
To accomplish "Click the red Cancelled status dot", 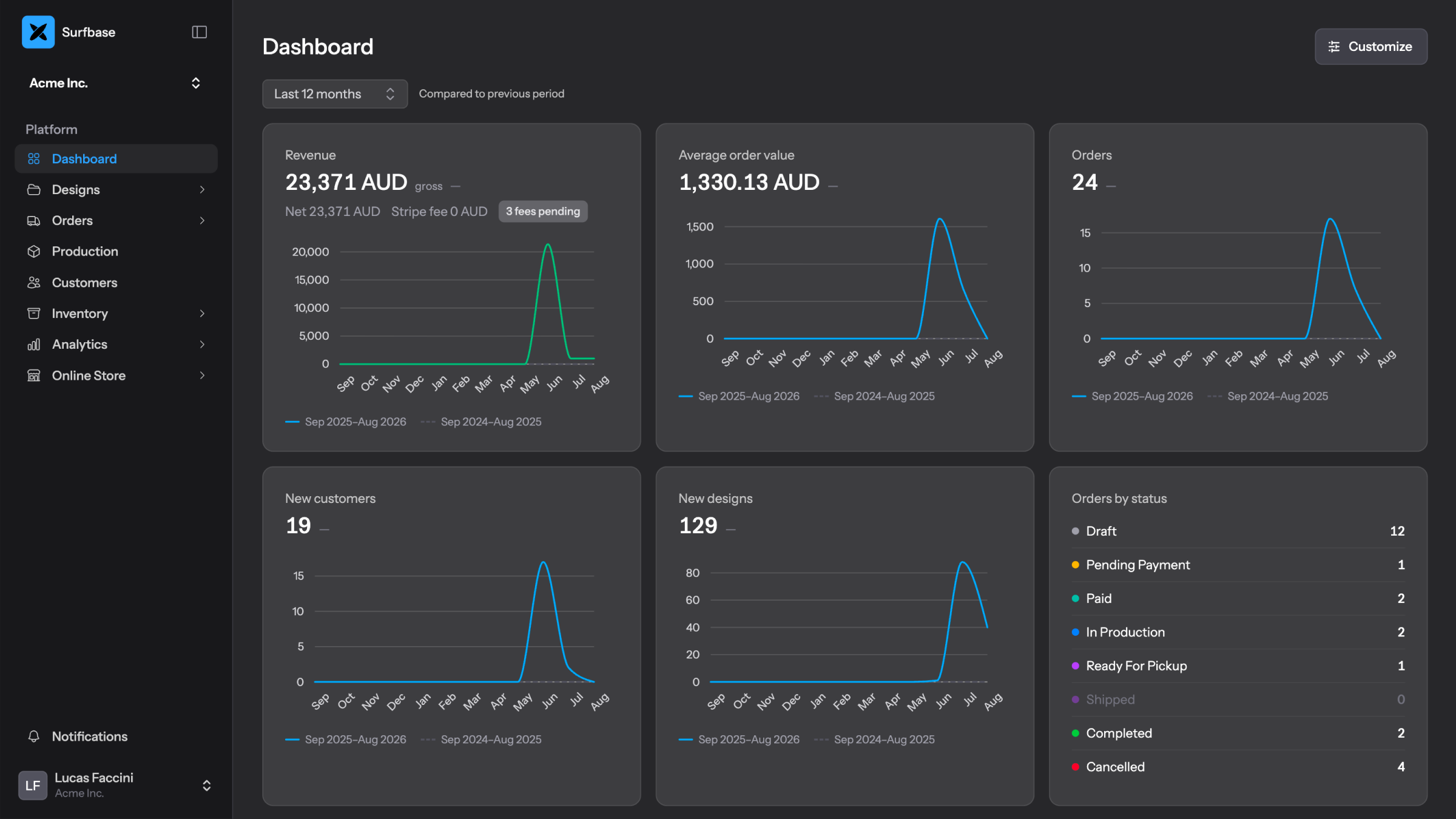I will coord(1076,767).
